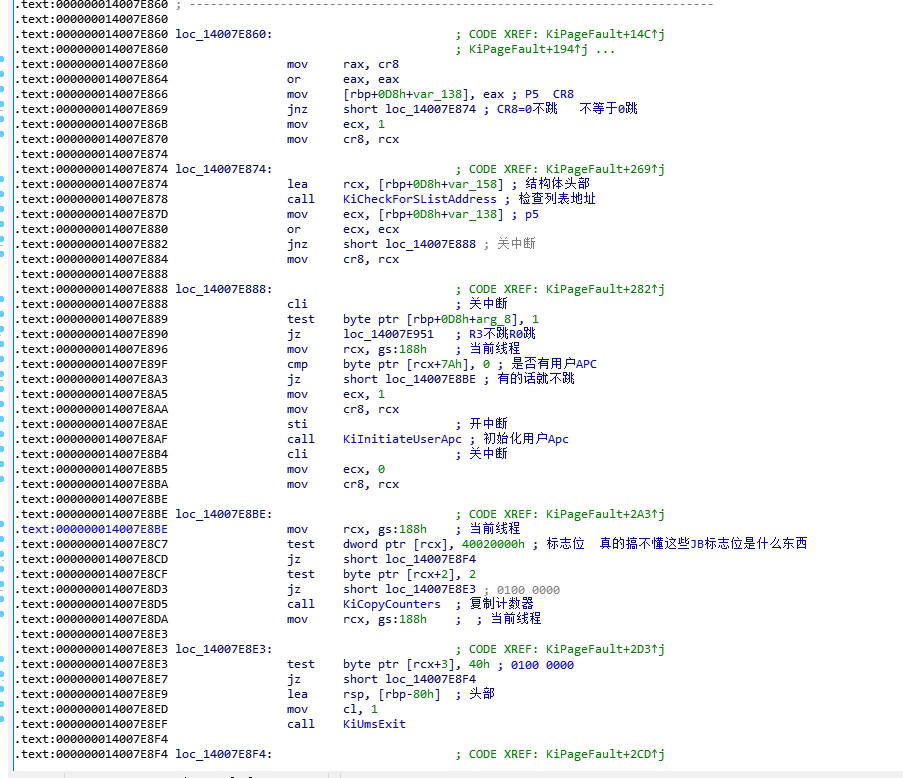
Task: Click gs:188h operand on line 14007E896
Action: [x=402, y=349]
